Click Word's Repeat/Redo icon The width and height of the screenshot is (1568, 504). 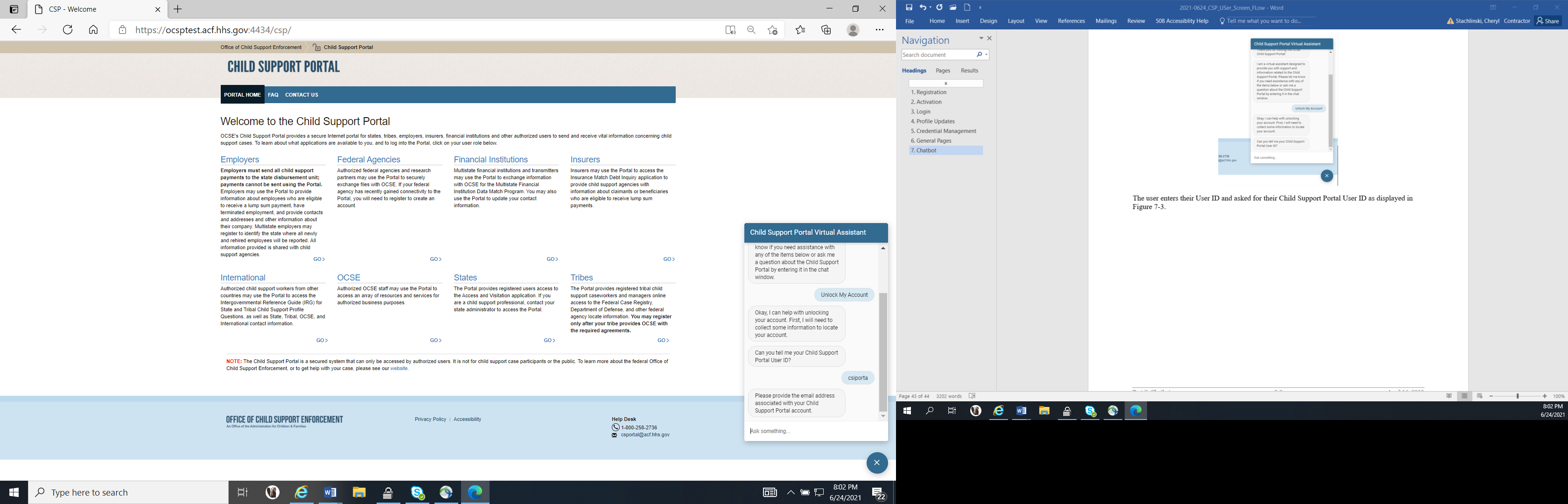point(939,7)
